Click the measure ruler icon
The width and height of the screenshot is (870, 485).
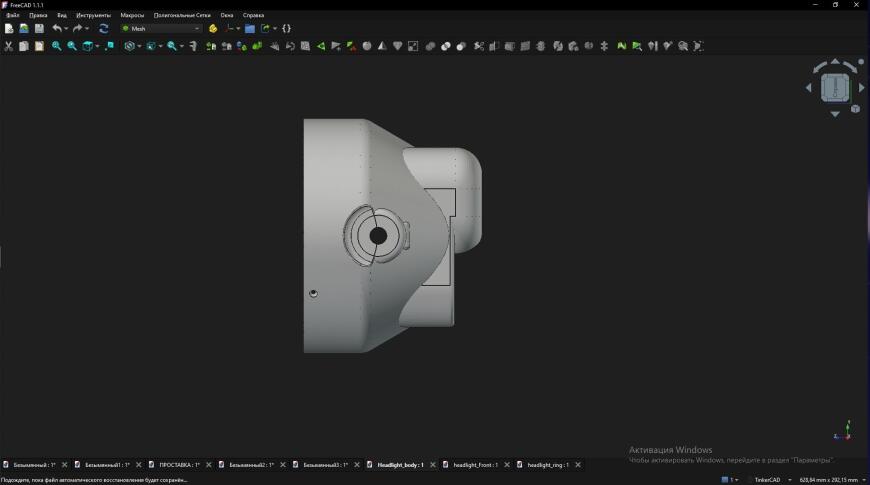coord(193,46)
